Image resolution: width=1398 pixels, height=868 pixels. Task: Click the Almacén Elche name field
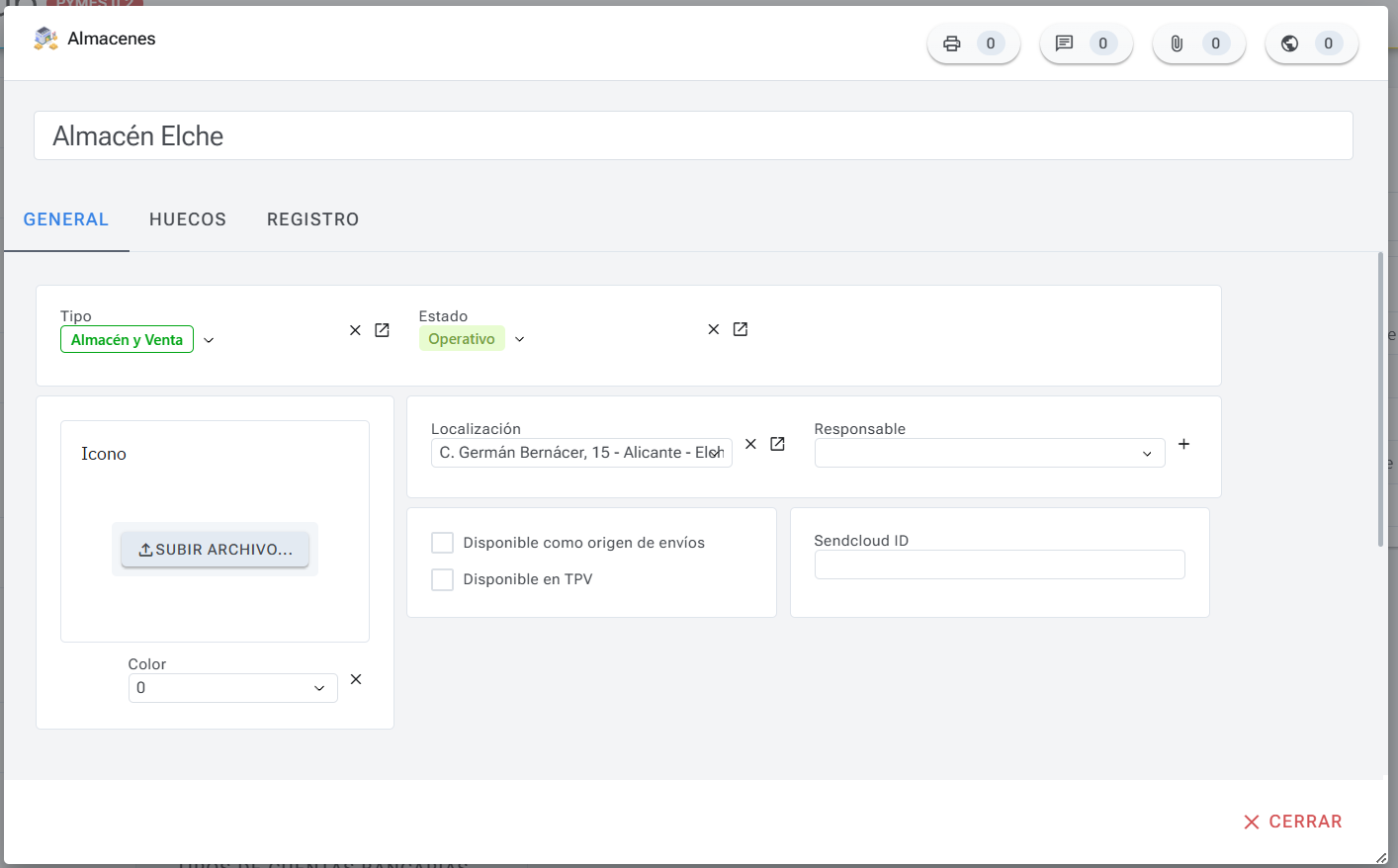click(x=693, y=135)
